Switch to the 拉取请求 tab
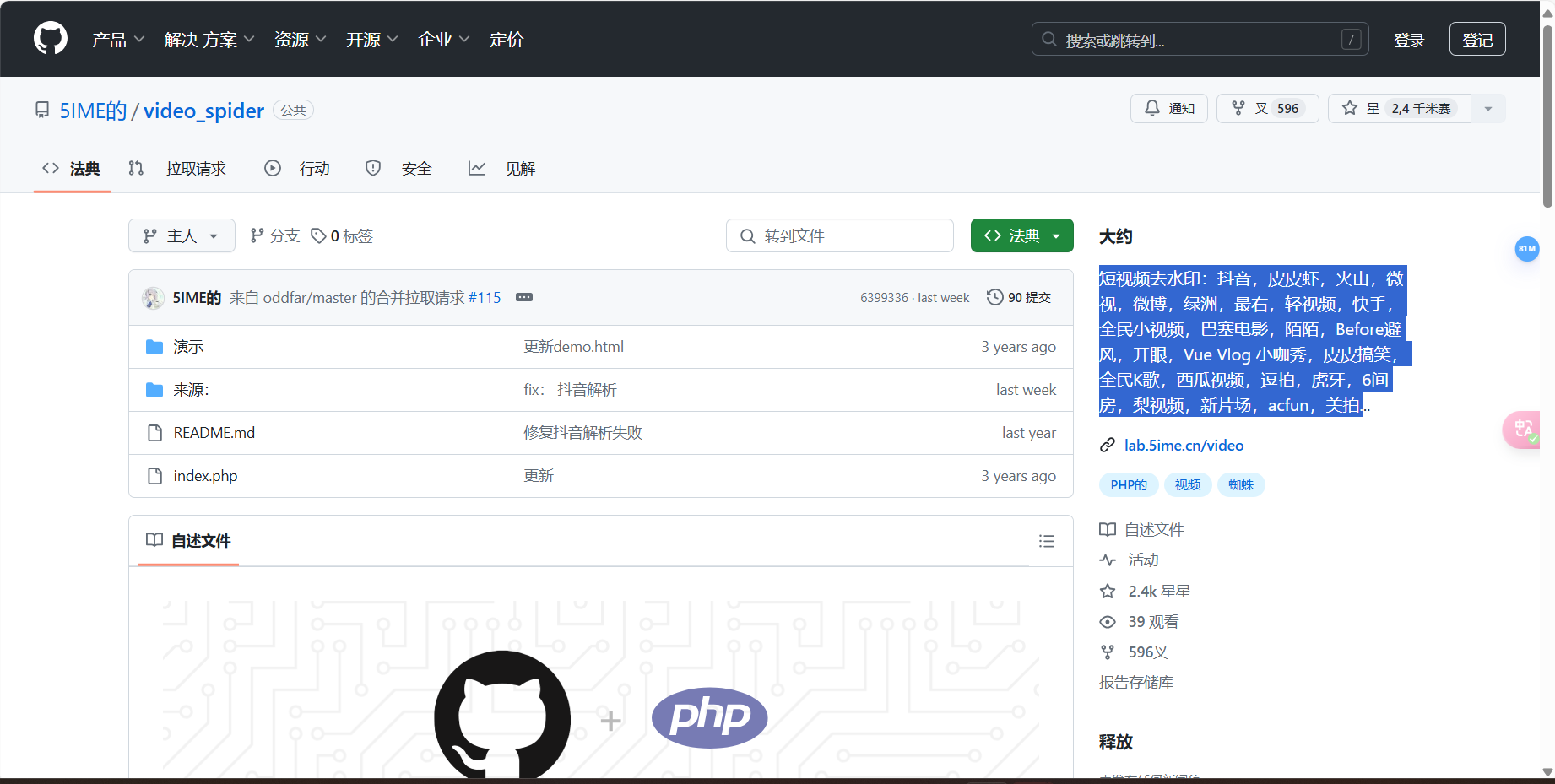The height and width of the screenshot is (784, 1555). click(196, 168)
